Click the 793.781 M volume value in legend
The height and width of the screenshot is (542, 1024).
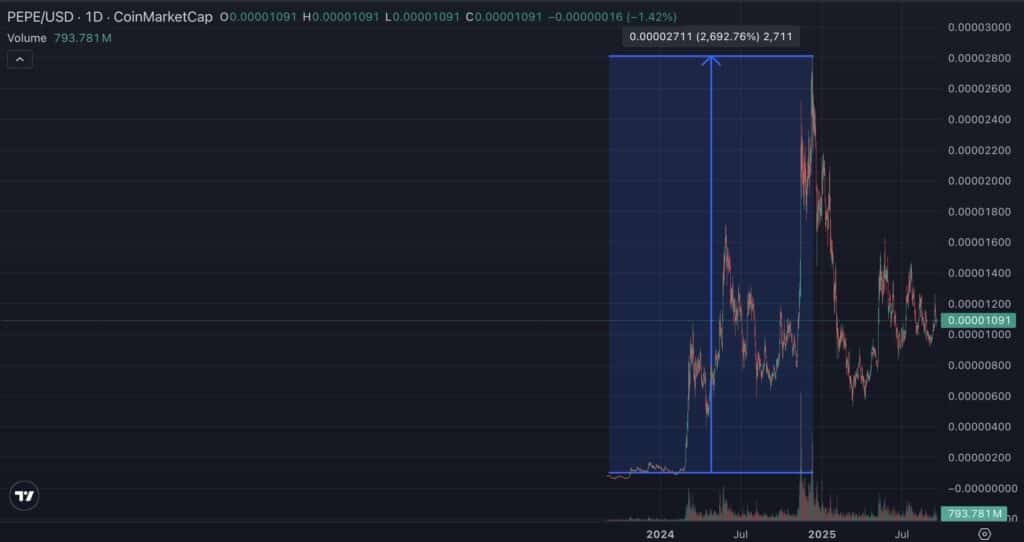point(82,38)
